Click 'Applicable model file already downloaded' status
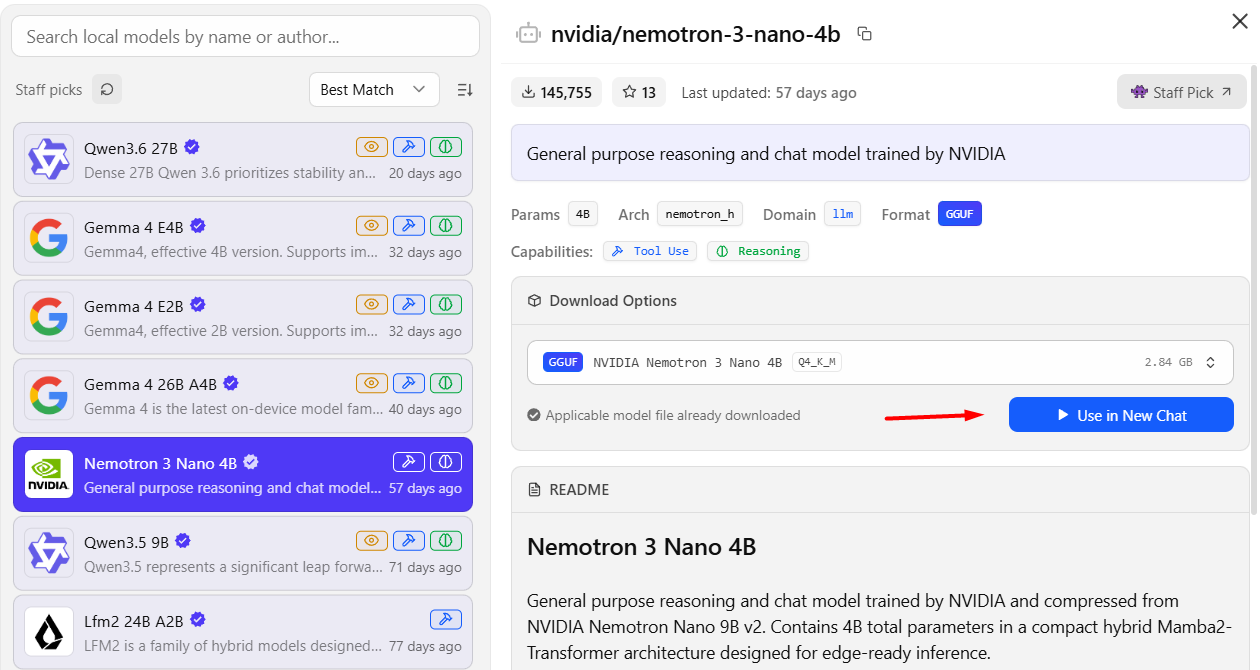 [664, 415]
